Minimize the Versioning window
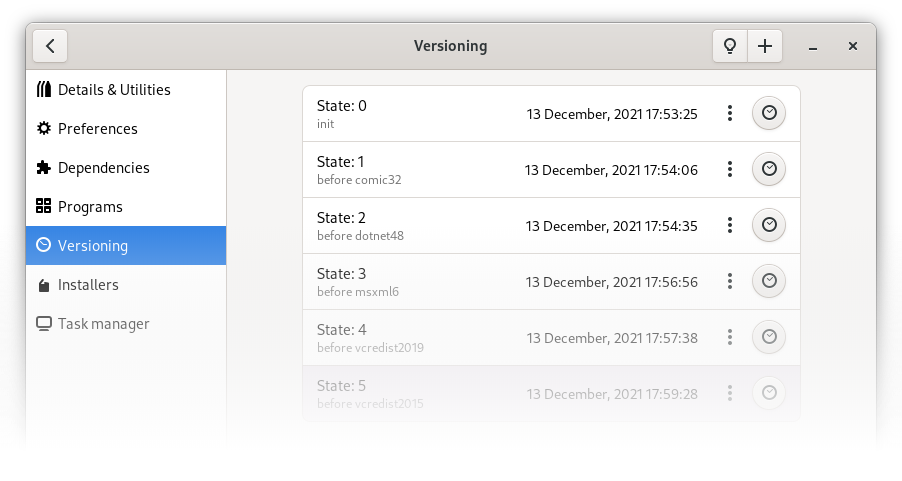Image resolution: width=902 pixels, height=481 pixels. pyautogui.click(x=813, y=47)
